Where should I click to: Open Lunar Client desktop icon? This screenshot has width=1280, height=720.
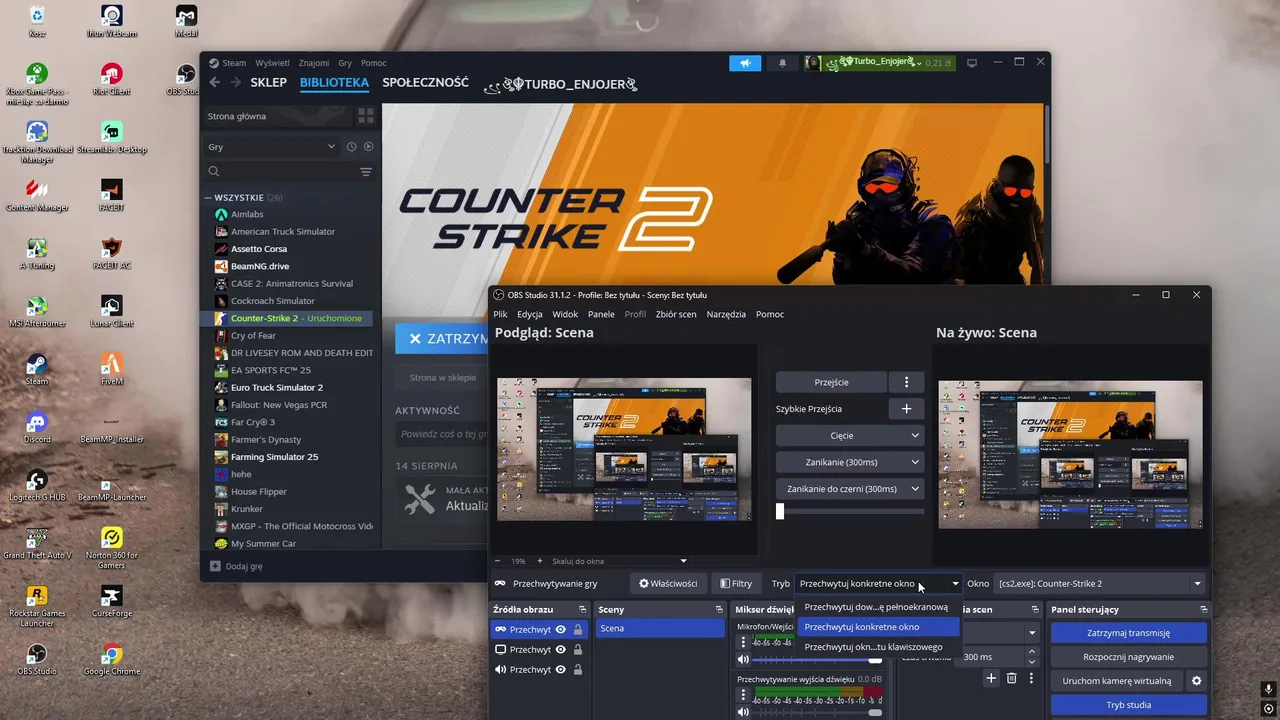(x=112, y=311)
